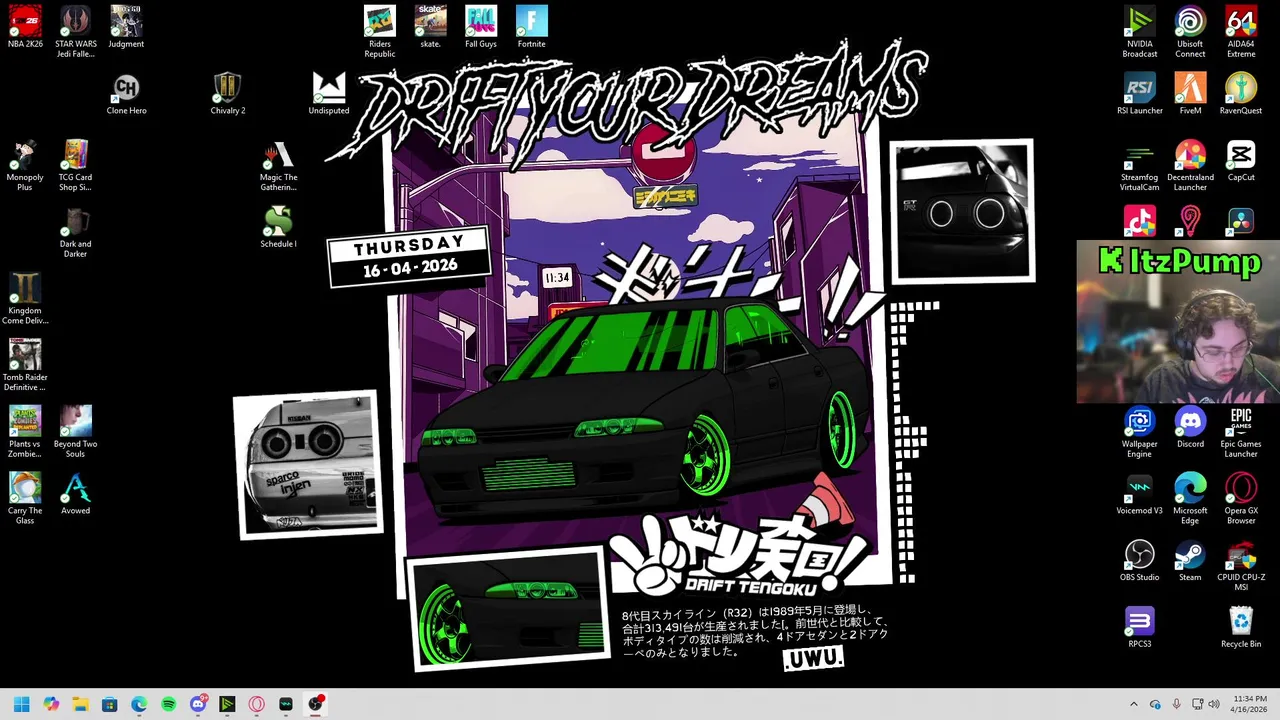Launch the Fortnite desktop shortcut
The image size is (1280, 720).
[x=532, y=27]
